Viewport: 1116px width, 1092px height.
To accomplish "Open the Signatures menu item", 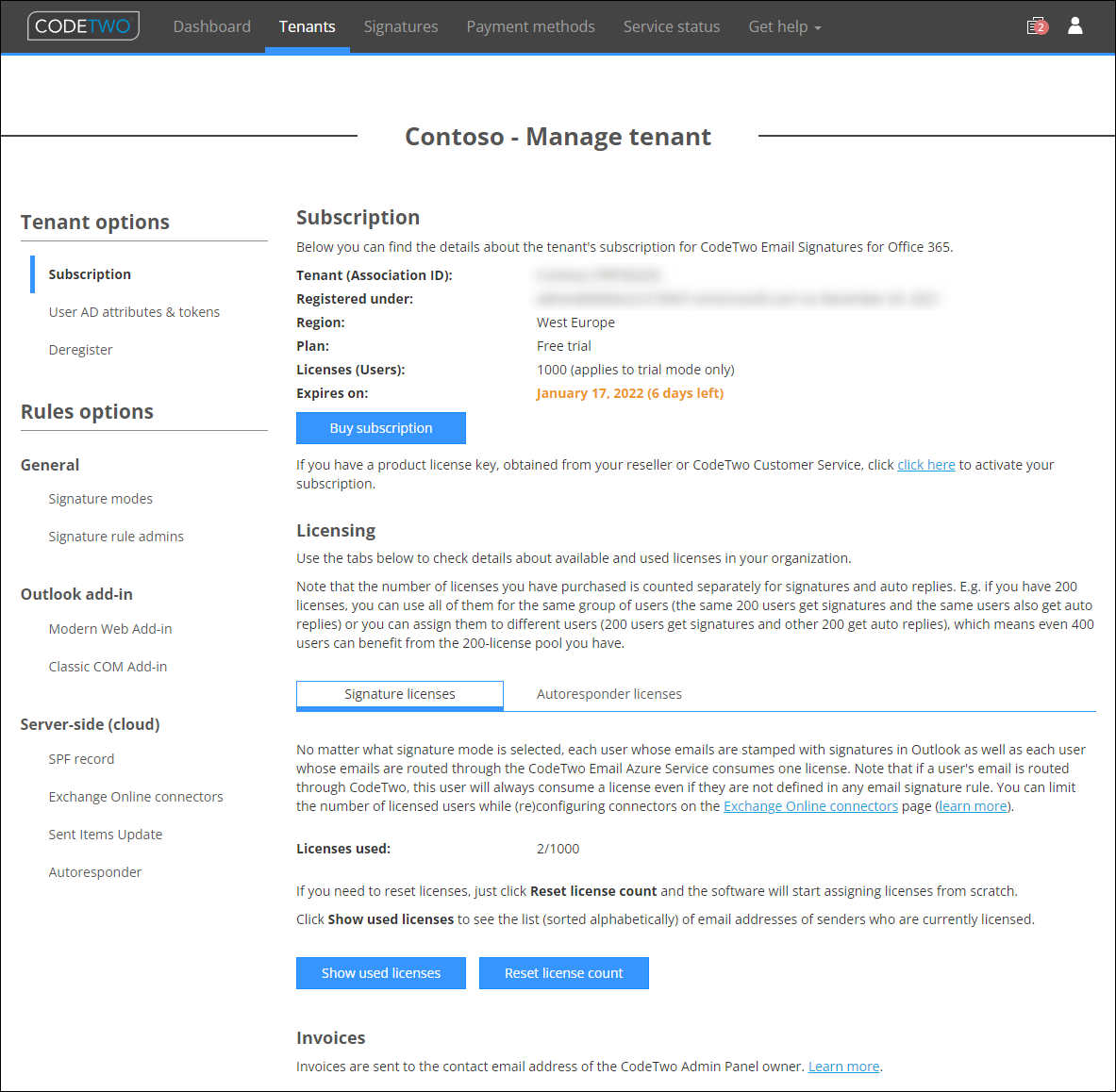I will 401,27.
